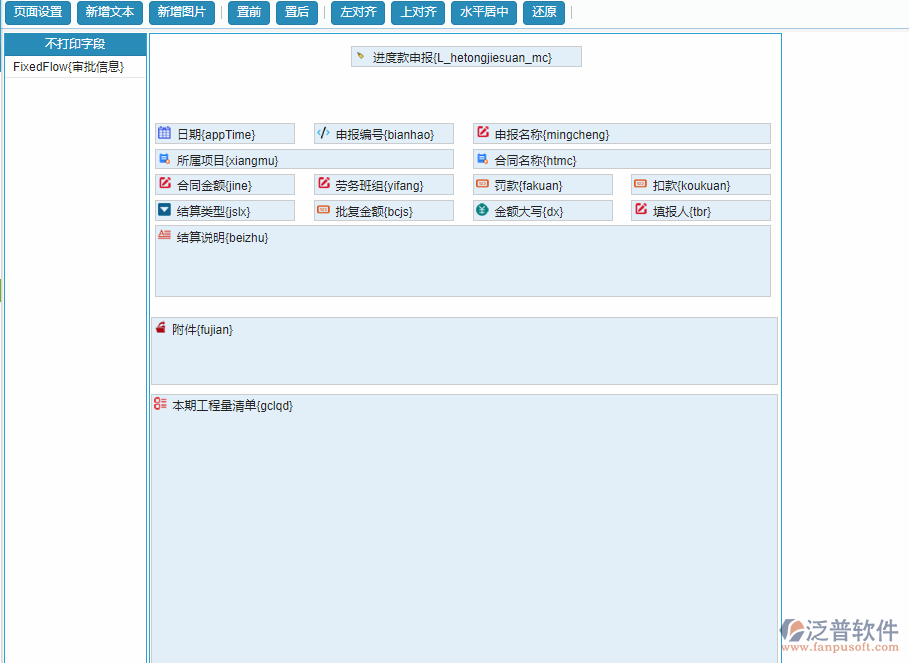This screenshot has width=909, height=663.
Task: Click the list icon on 本期工程量清单{gclqd}
Action: coord(159,404)
